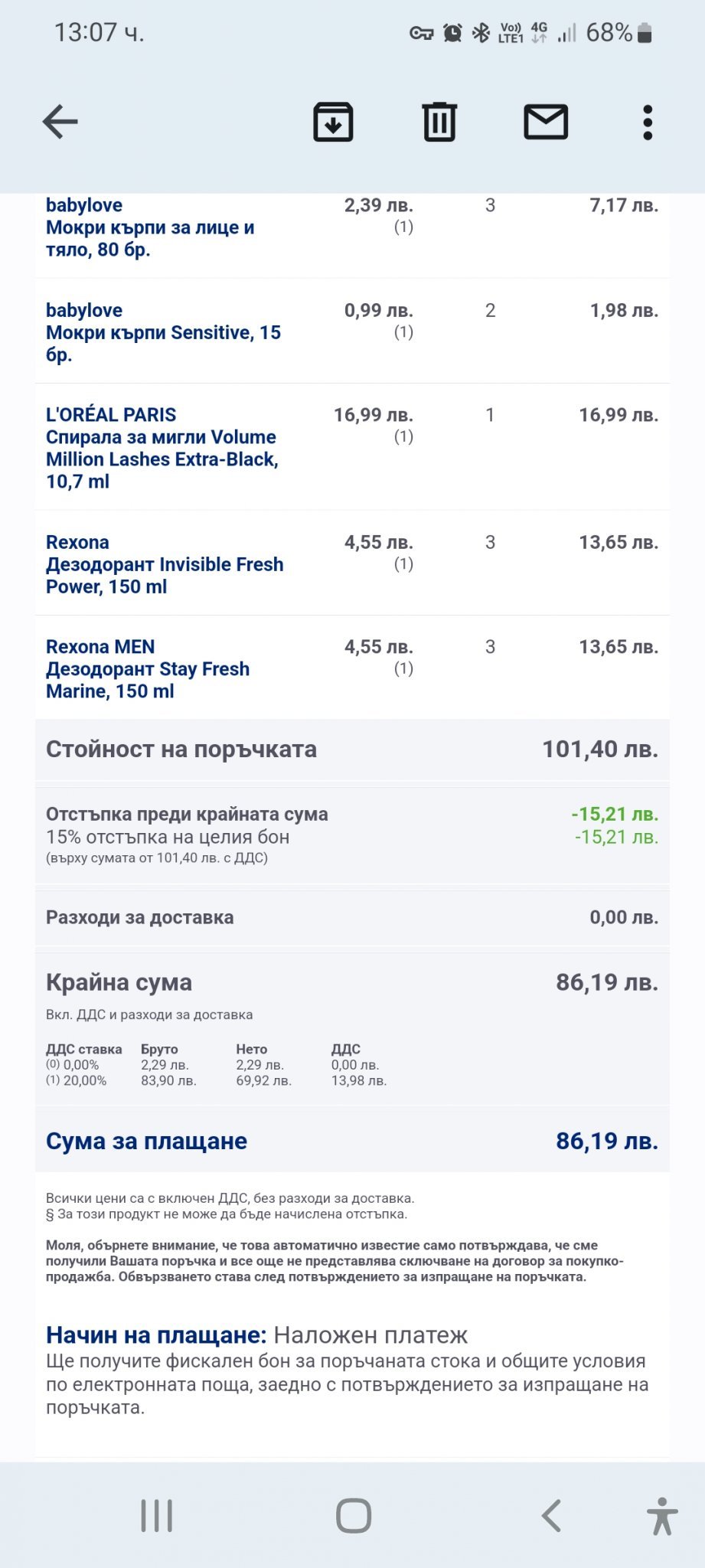Tap the back arrow in the email toolbar
Image resolution: width=705 pixels, height=1568 pixels.
(x=60, y=122)
